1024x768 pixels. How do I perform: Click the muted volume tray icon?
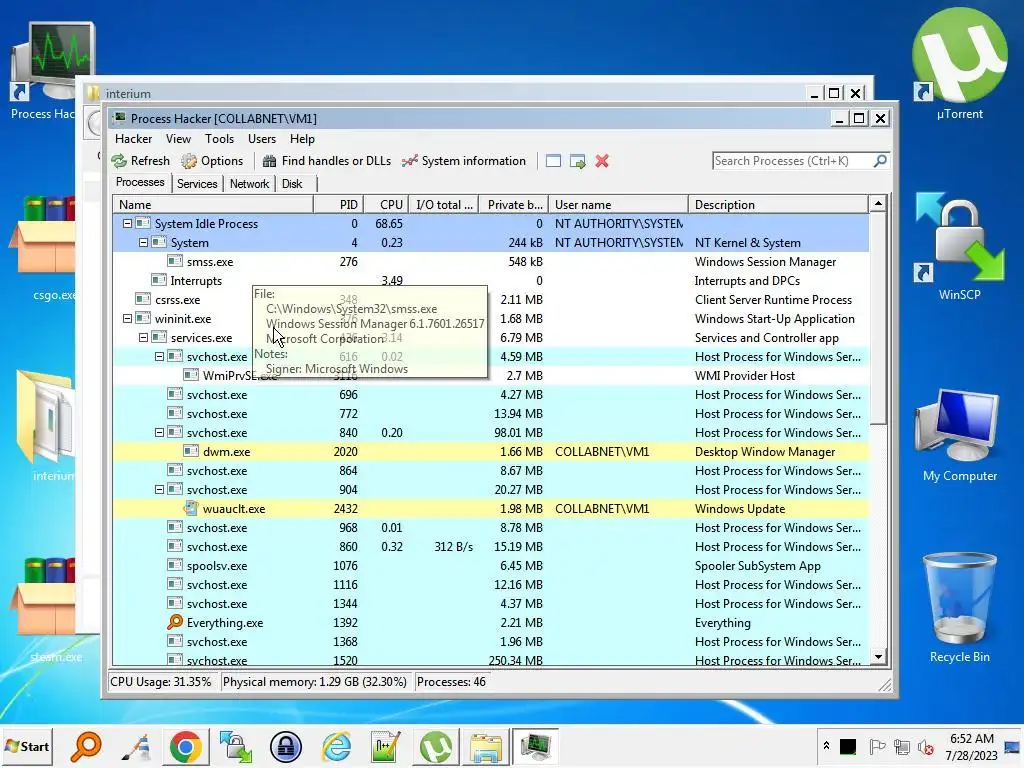tap(925, 746)
